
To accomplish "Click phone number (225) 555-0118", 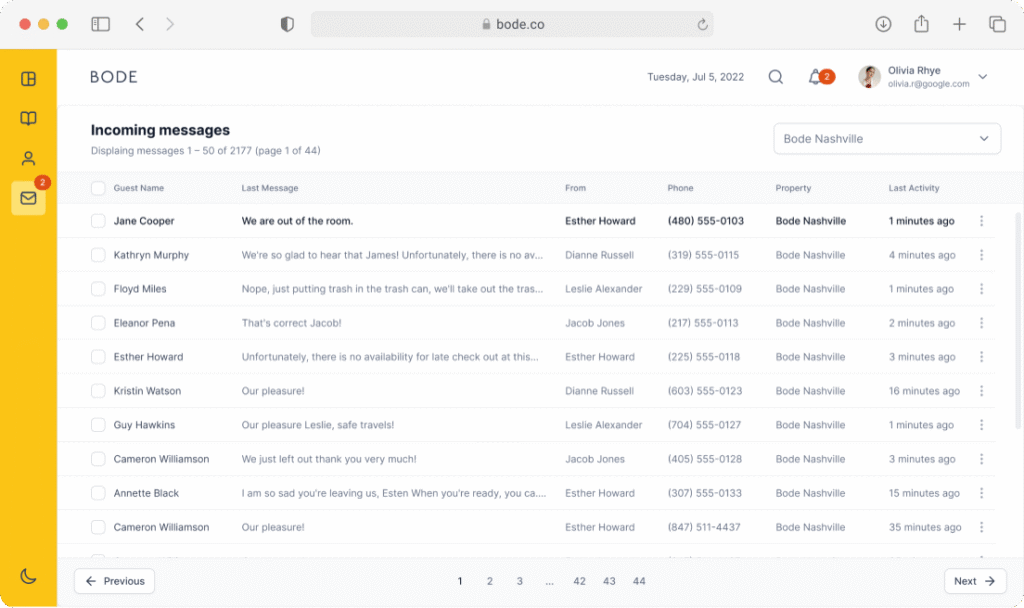I will click(703, 357).
